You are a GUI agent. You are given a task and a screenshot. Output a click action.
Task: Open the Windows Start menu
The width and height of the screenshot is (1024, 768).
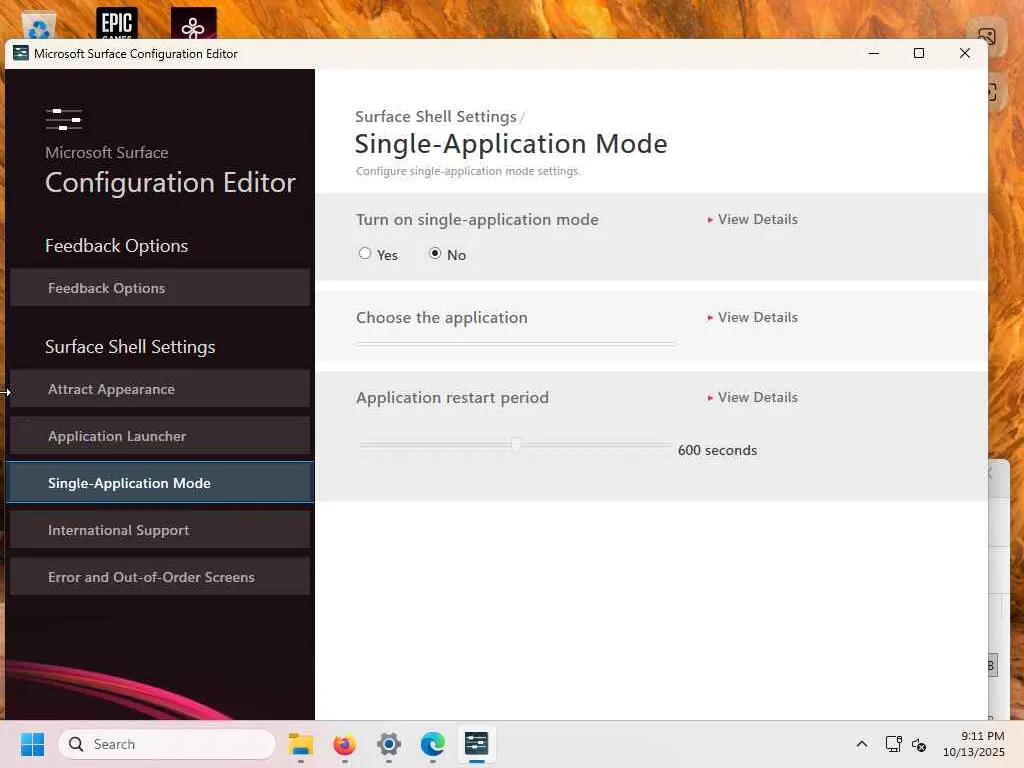(x=32, y=744)
